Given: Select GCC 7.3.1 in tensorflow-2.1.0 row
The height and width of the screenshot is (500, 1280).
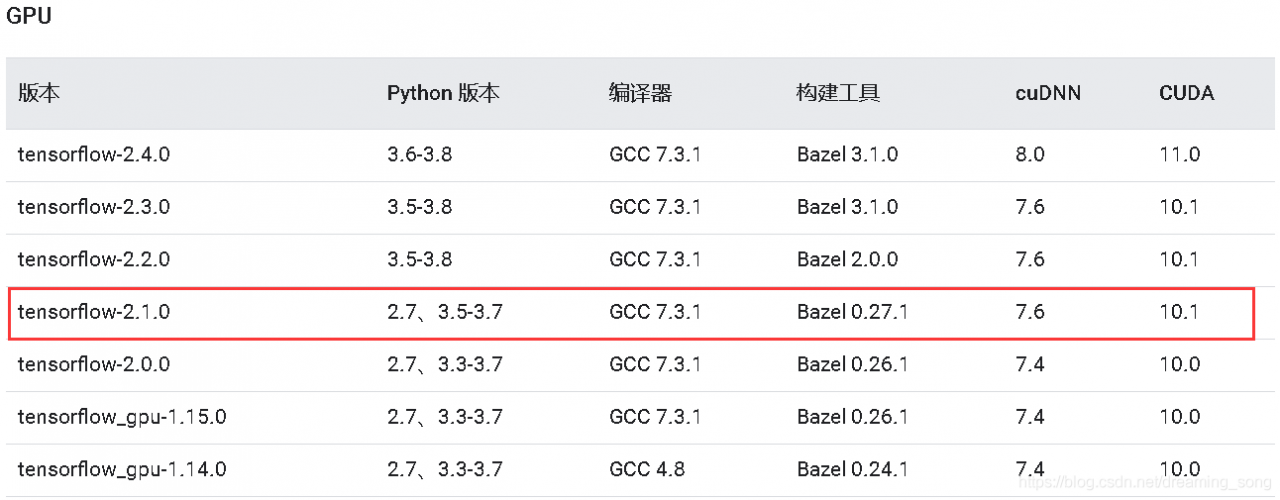Looking at the screenshot, I should (x=655, y=312).
